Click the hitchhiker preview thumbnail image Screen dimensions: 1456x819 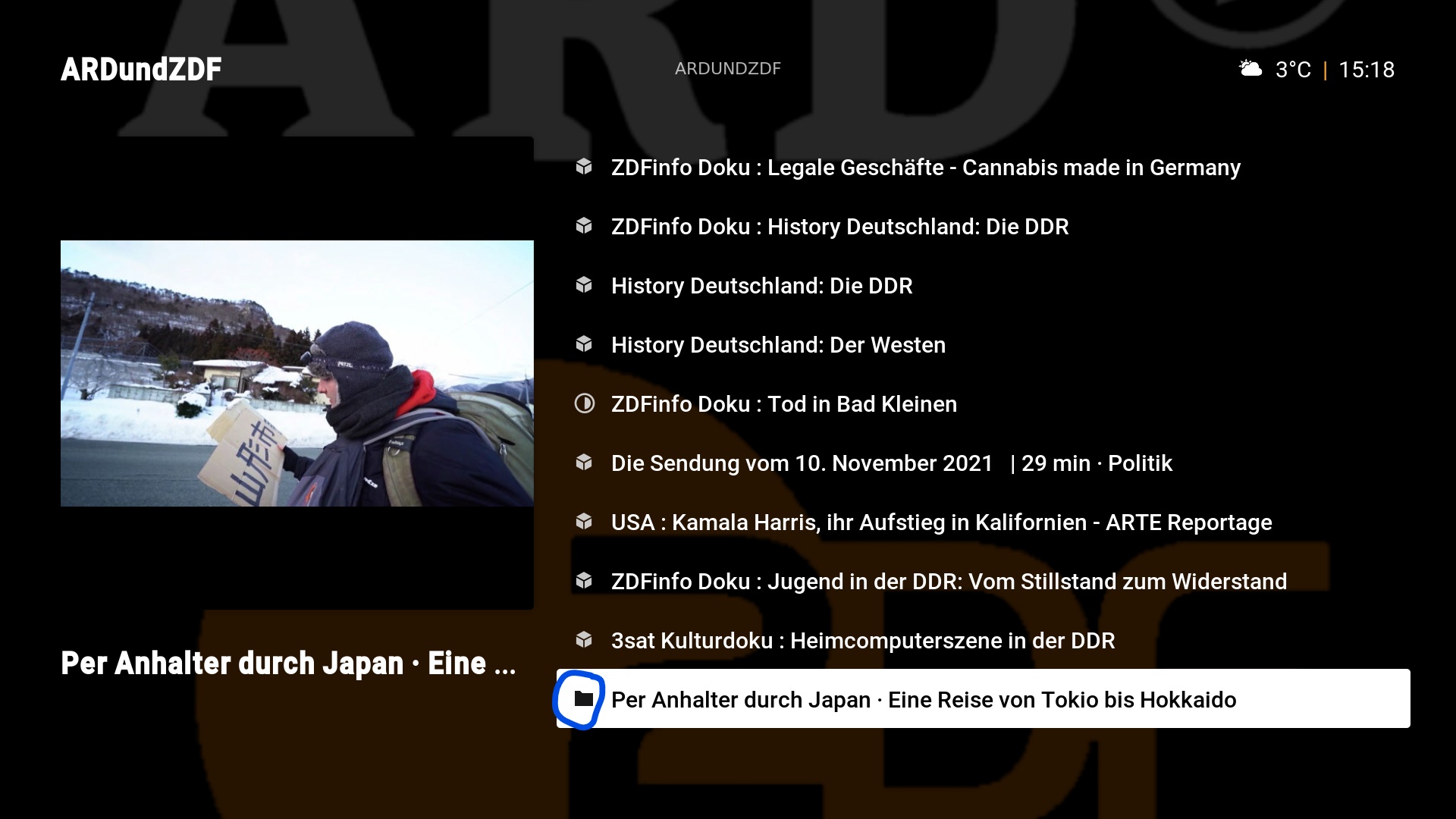tap(297, 373)
